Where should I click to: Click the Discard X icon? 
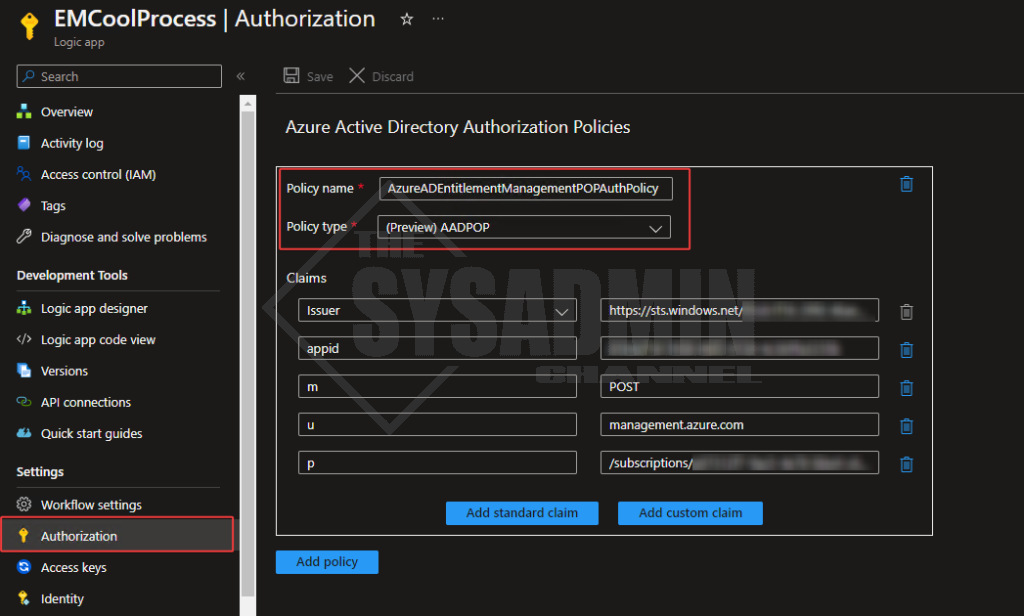pos(357,76)
